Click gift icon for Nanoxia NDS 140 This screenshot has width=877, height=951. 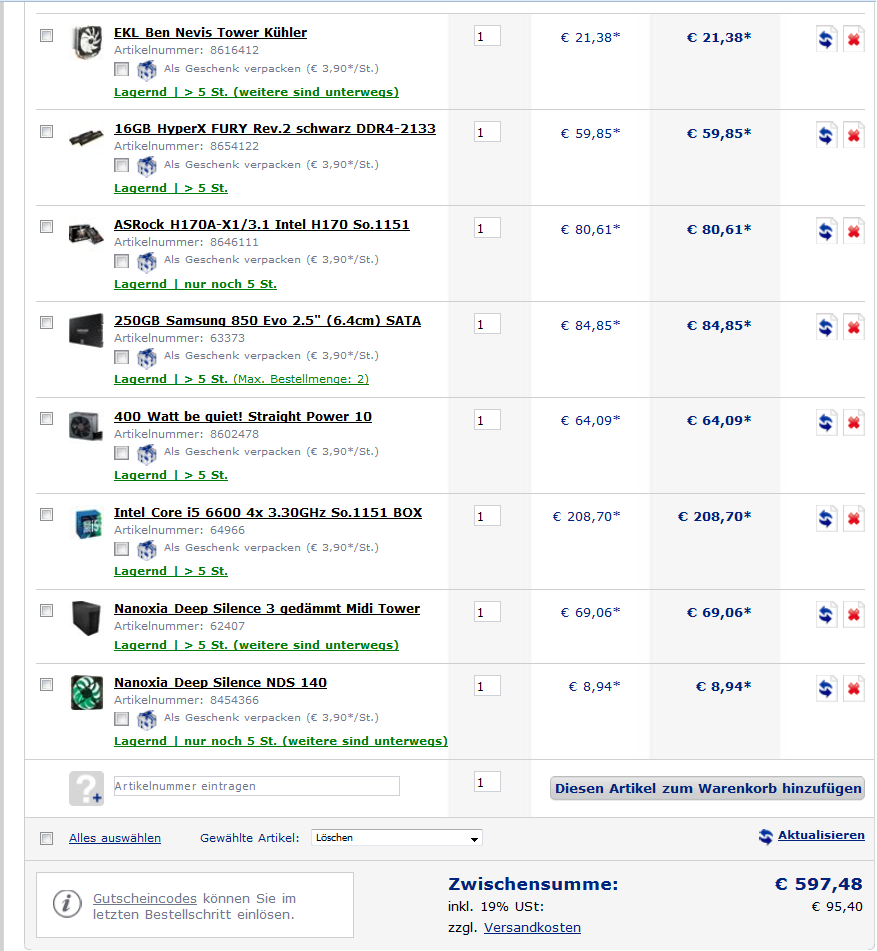(x=146, y=719)
